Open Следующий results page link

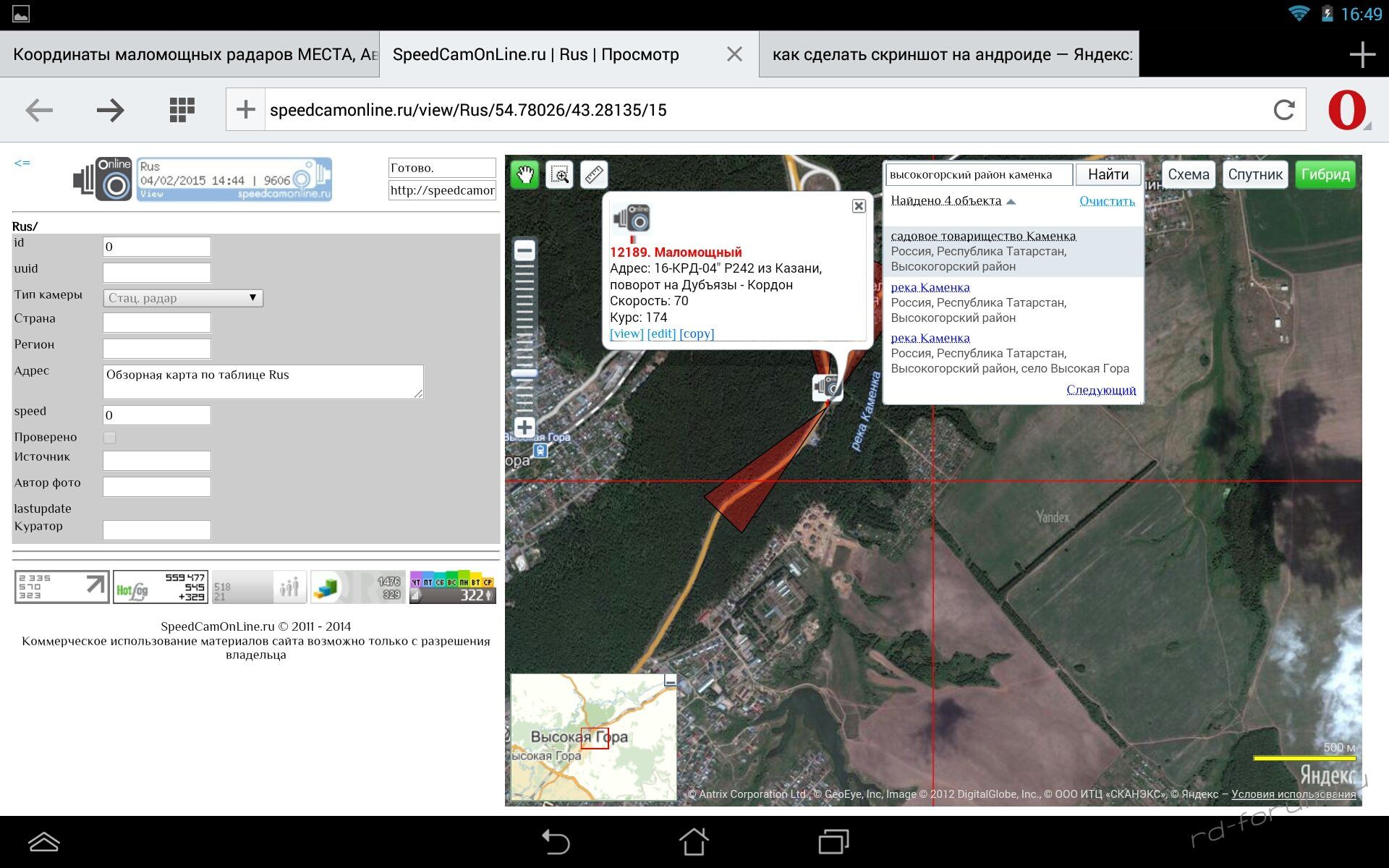click(1101, 390)
